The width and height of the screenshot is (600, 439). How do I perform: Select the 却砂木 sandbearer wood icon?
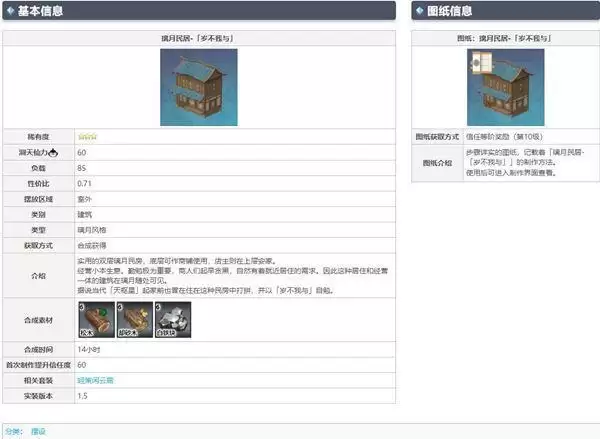point(132,321)
